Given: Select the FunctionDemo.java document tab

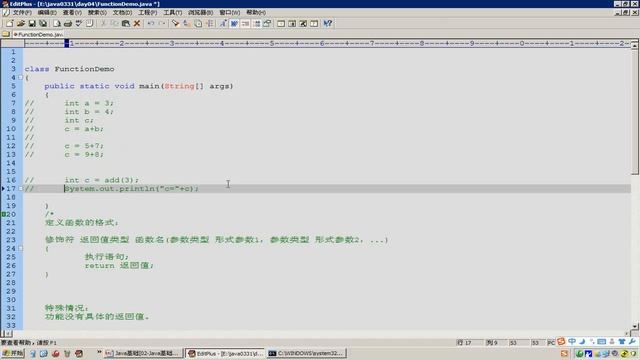Looking at the screenshot, I should tap(39, 35).
